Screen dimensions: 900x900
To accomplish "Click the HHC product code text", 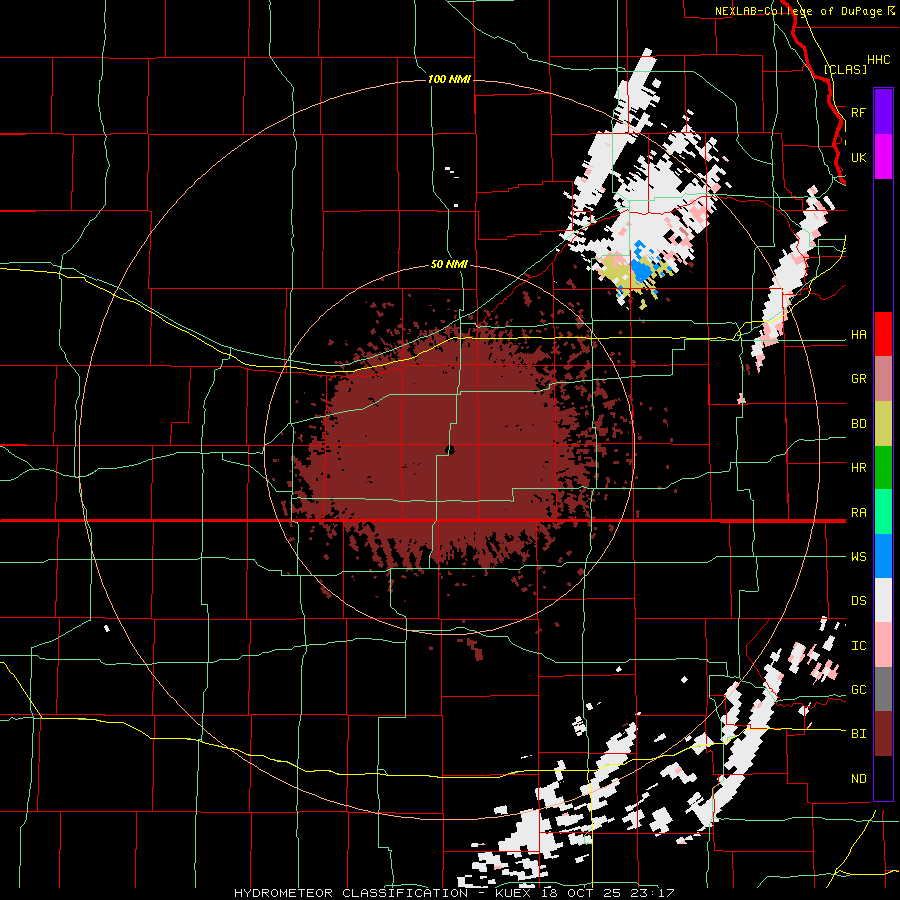I will [x=879, y=60].
